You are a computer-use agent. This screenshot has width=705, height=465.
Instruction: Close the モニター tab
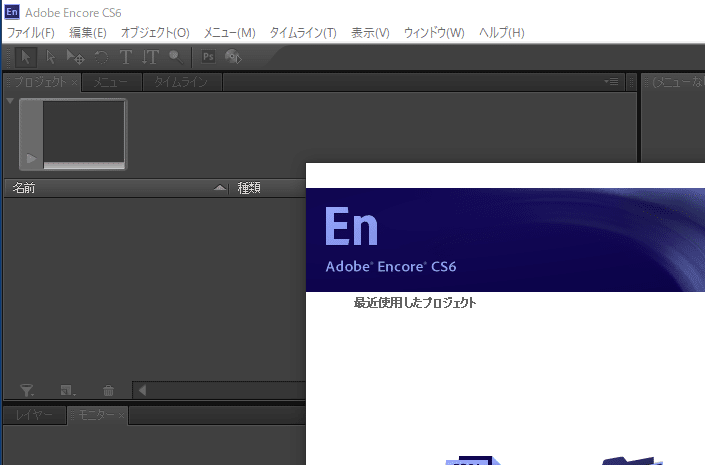pos(121,415)
